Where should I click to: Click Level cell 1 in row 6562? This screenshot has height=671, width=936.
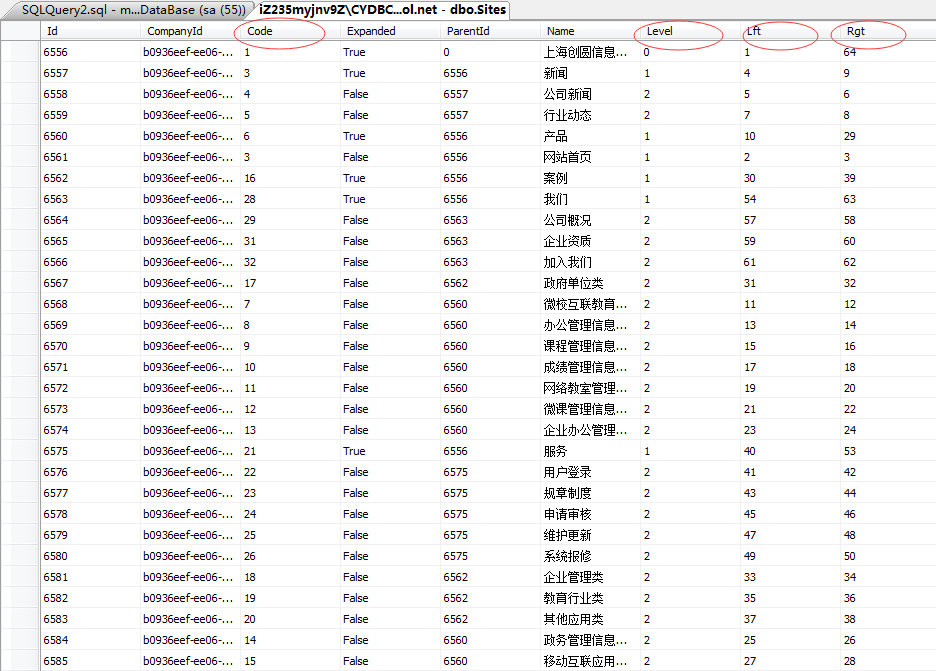691,178
